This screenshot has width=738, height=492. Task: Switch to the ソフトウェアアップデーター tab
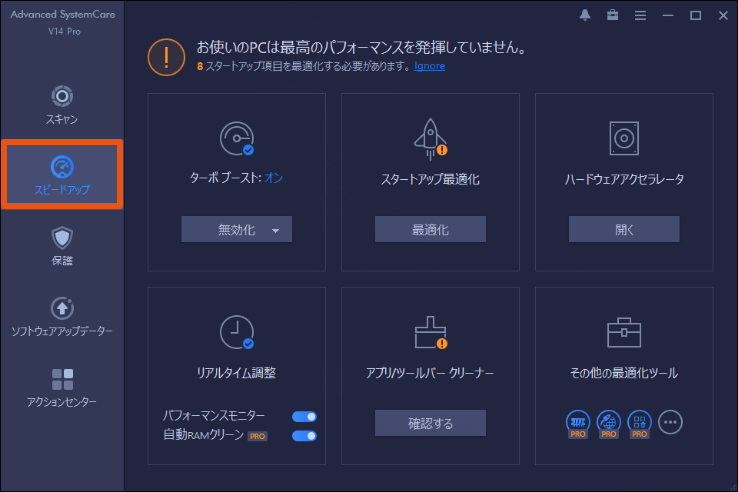coord(62,317)
